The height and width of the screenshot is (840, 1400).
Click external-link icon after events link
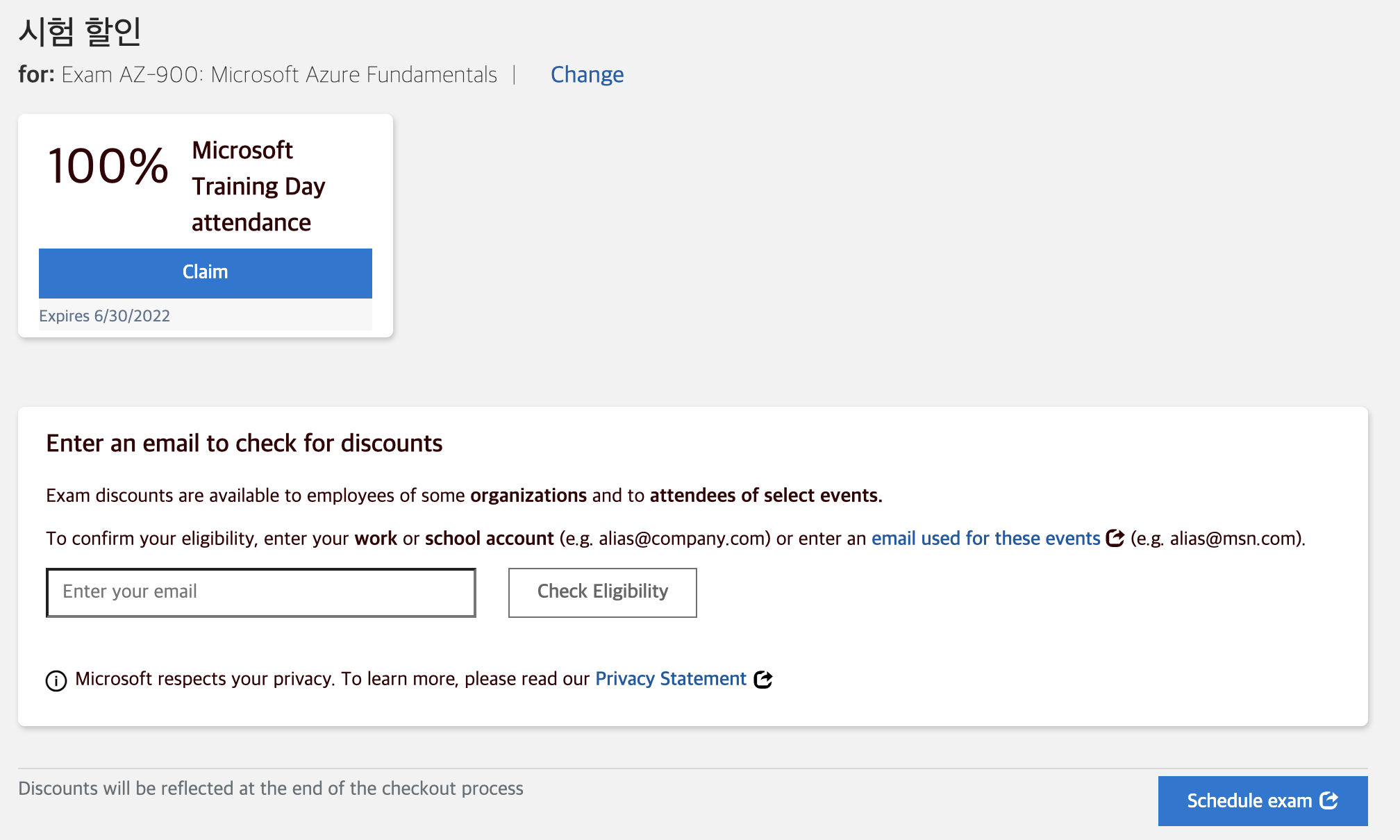tap(1115, 539)
